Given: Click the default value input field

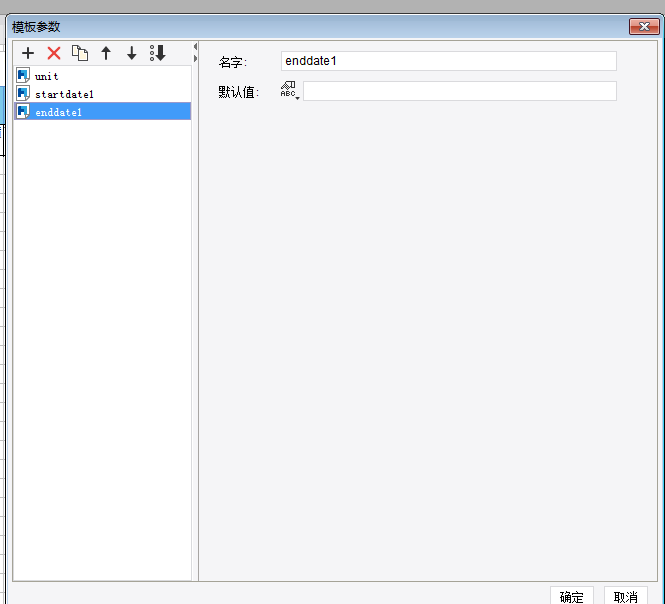Looking at the screenshot, I should pyautogui.click(x=460, y=91).
